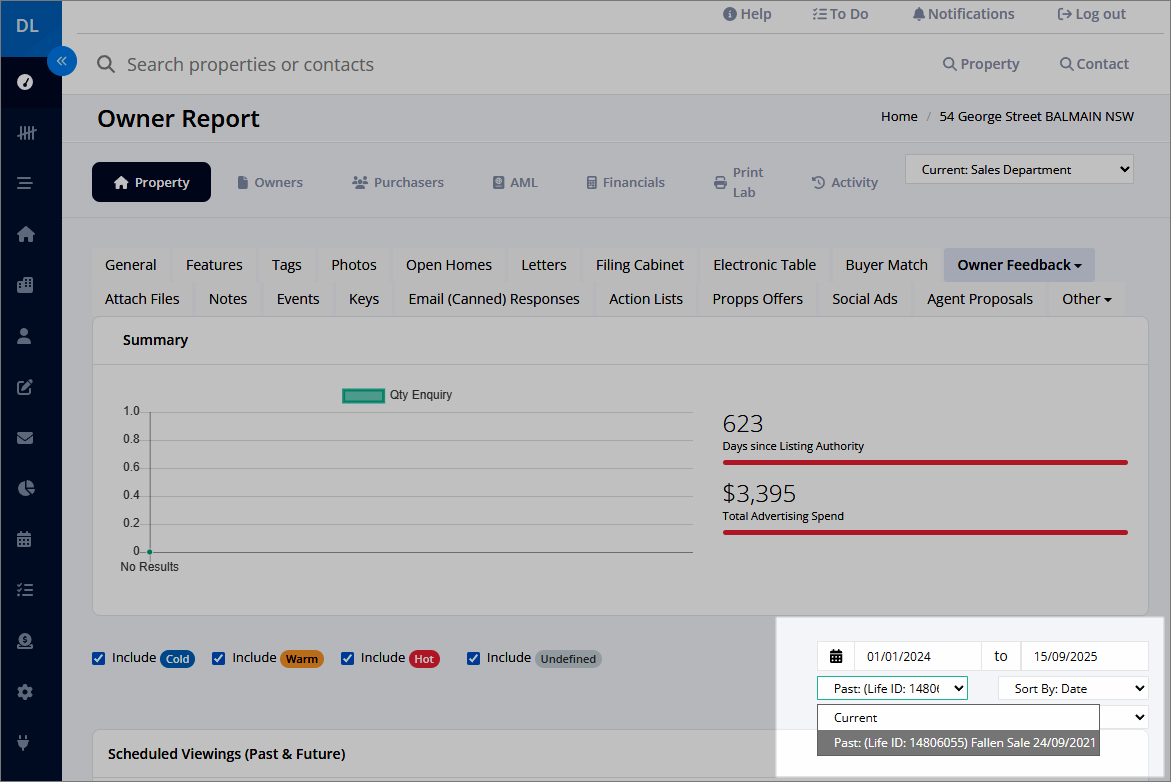
Task: Open the Filing Cabinet tab
Action: pos(639,265)
